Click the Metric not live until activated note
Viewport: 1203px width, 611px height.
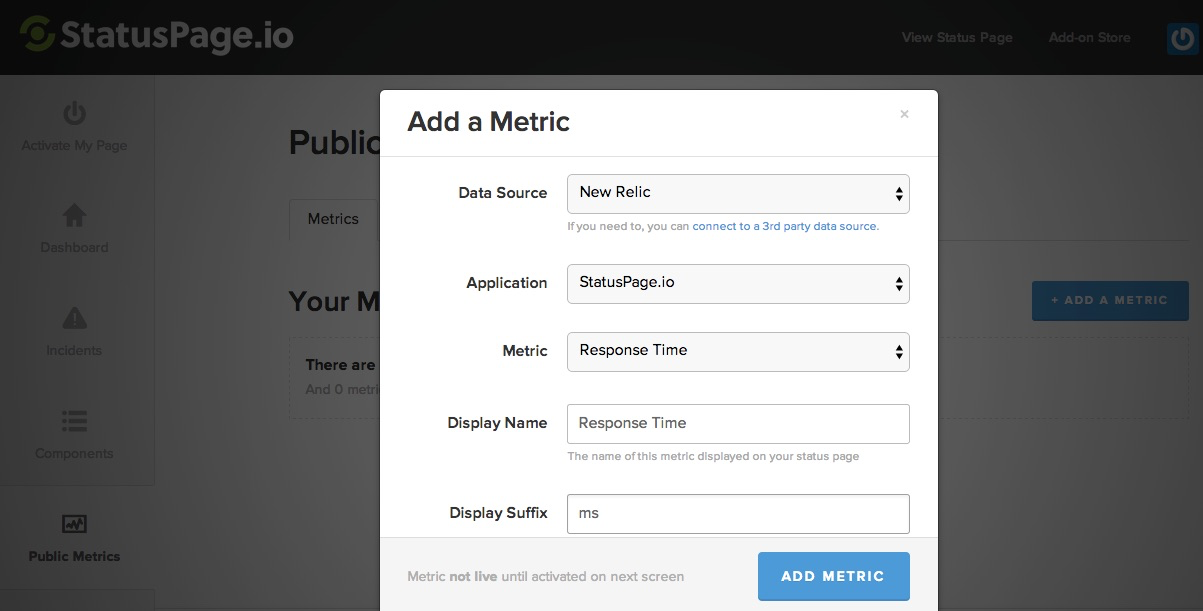546,576
